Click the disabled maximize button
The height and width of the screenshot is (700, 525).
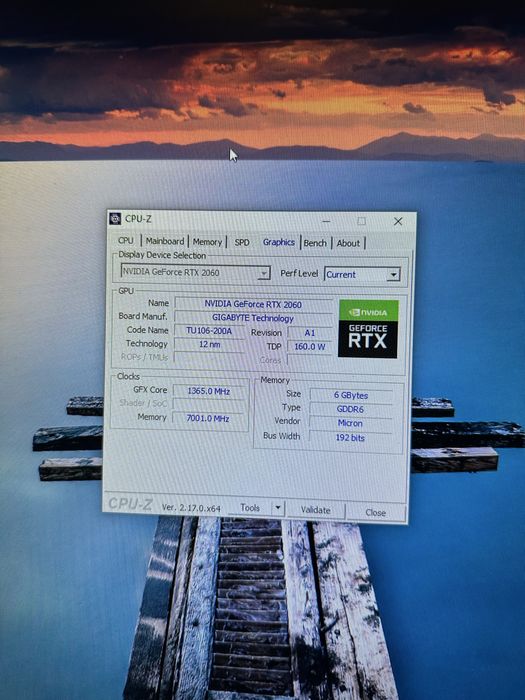click(x=362, y=221)
